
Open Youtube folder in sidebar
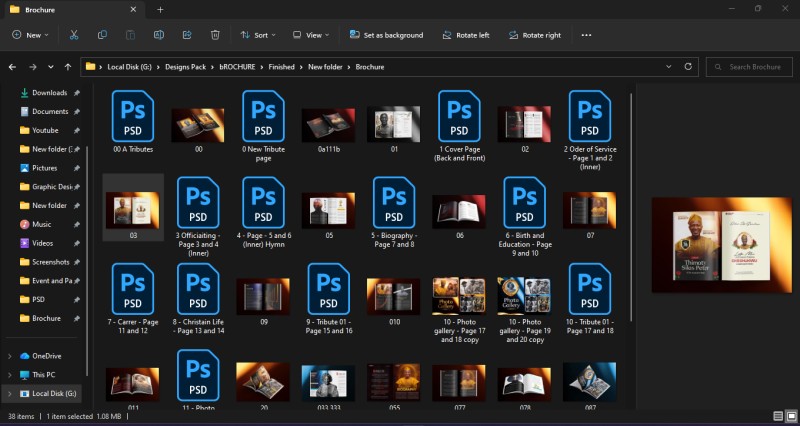[45, 130]
